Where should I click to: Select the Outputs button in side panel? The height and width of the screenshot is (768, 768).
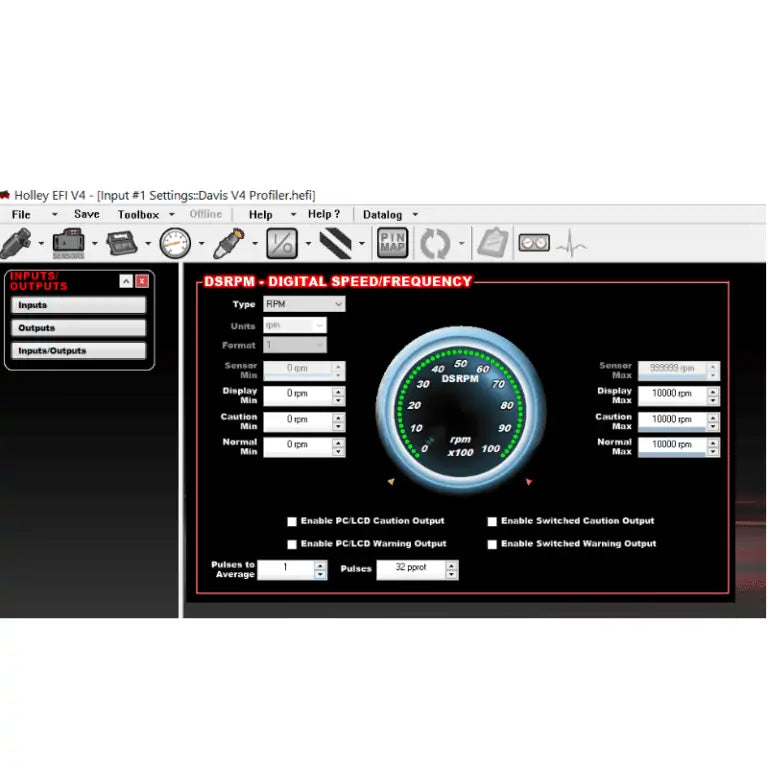pyautogui.click(x=80, y=328)
